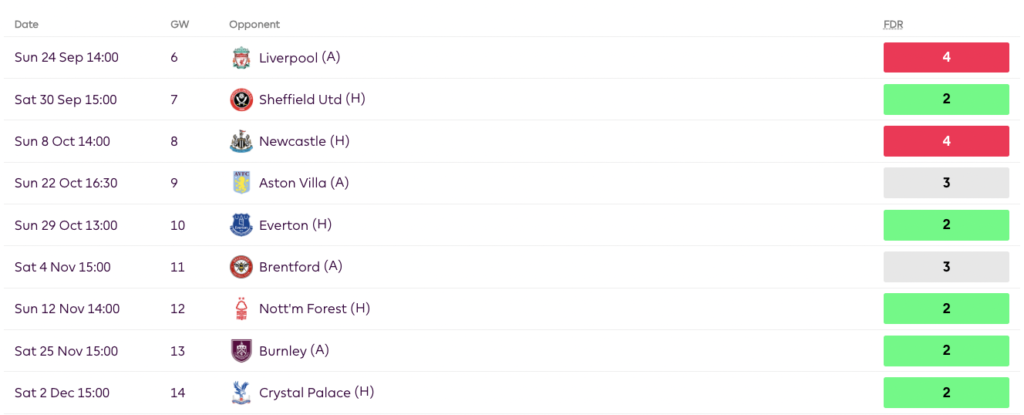Open the Liverpool (A) fixture link

tap(299, 58)
